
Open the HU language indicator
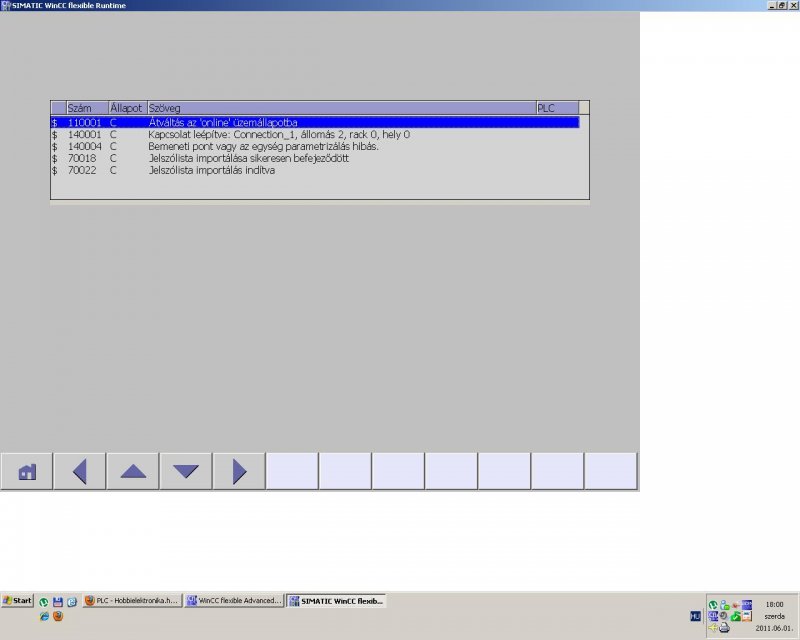695,617
